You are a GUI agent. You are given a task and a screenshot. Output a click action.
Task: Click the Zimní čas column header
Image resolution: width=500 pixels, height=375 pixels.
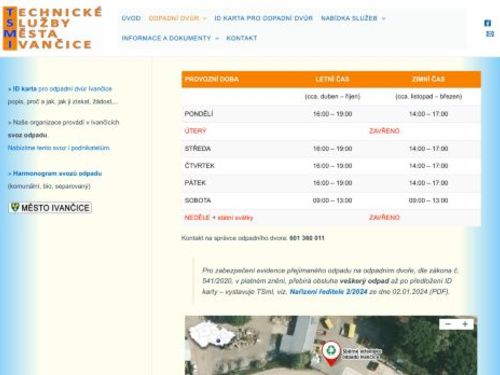(428, 79)
